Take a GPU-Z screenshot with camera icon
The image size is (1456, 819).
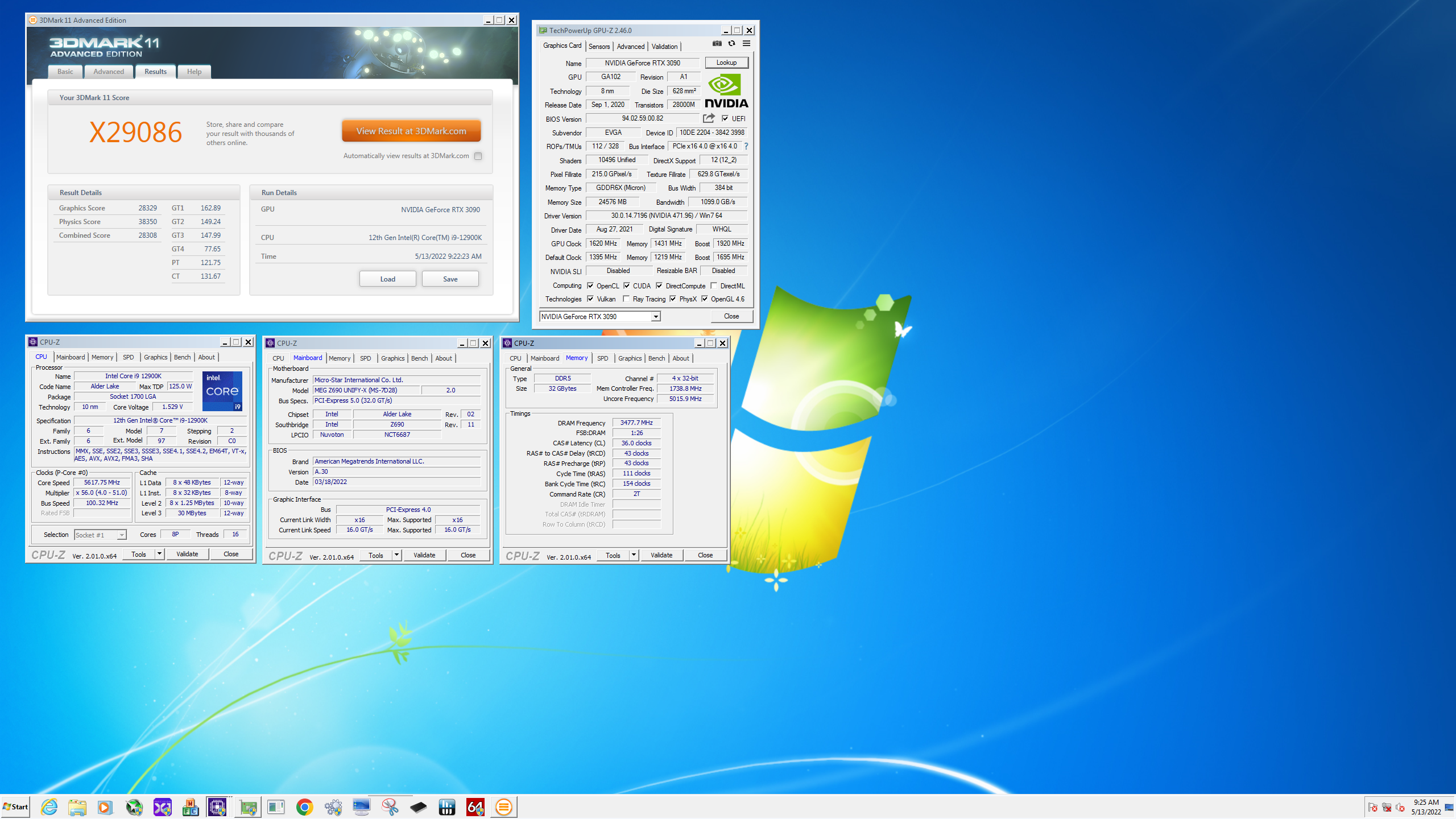point(717,44)
